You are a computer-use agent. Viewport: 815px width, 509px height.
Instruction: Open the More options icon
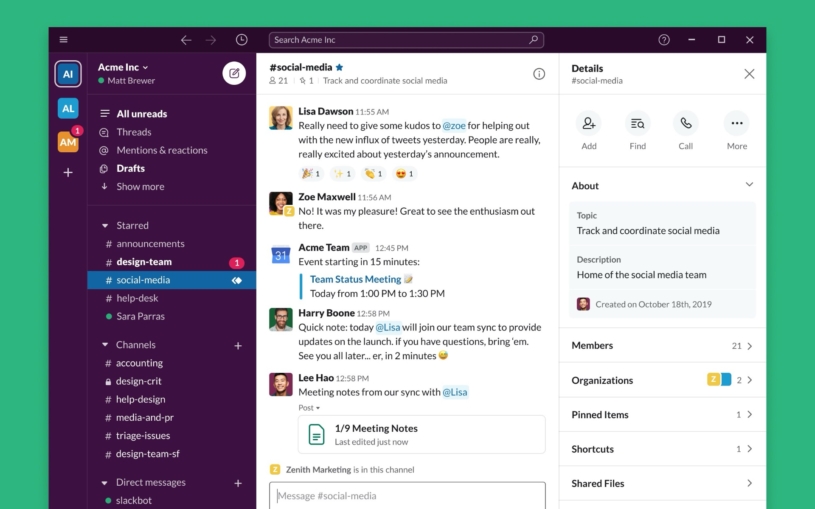[737, 124]
